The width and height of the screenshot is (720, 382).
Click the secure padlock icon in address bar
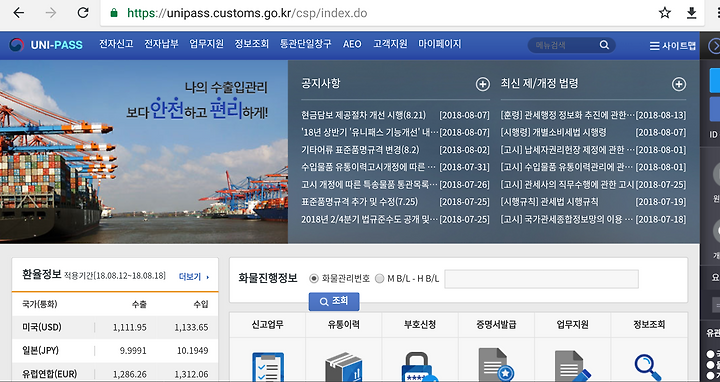point(114,13)
